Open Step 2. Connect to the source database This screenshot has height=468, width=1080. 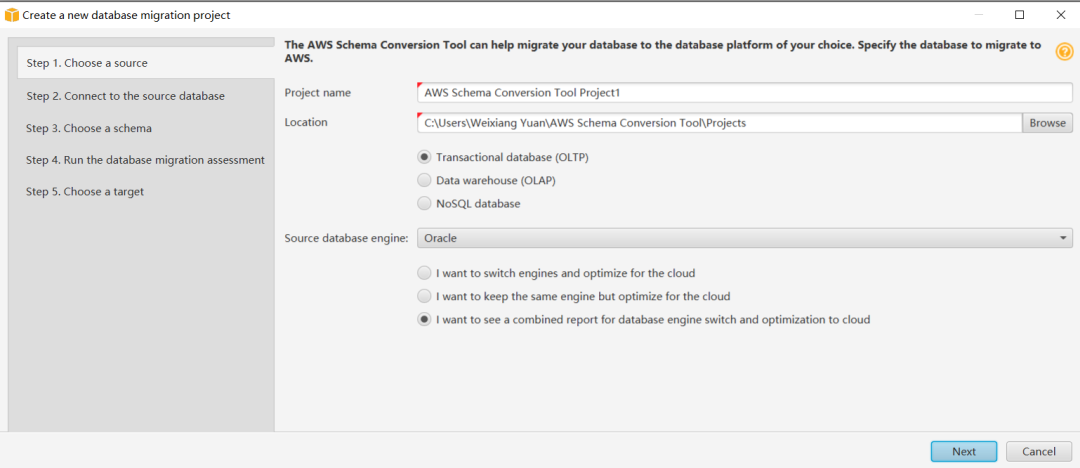(x=125, y=96)
